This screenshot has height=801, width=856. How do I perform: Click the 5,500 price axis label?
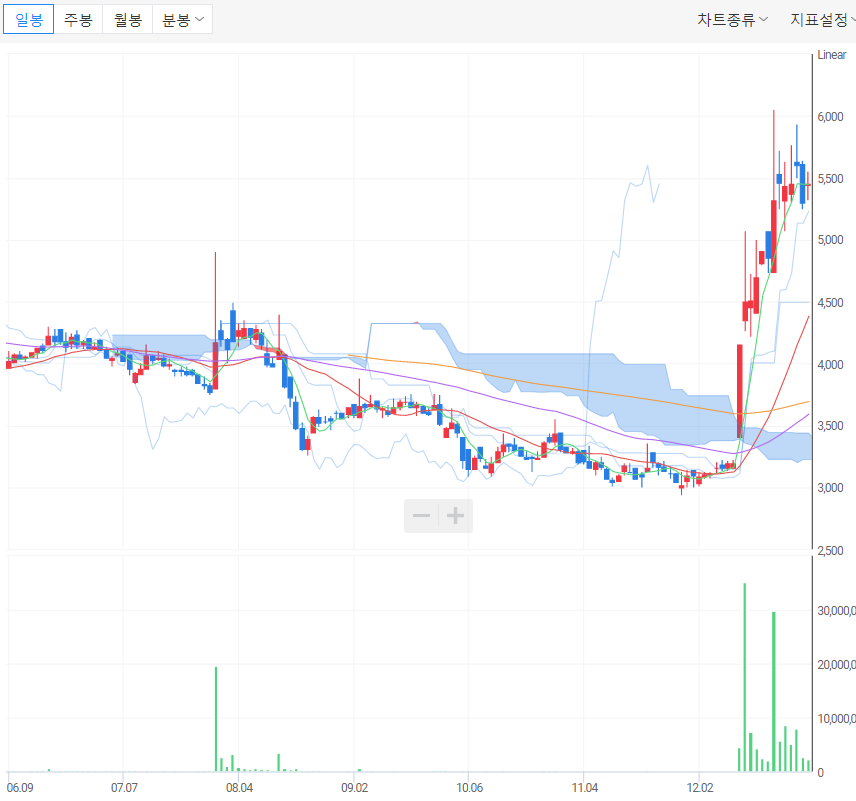830,179
